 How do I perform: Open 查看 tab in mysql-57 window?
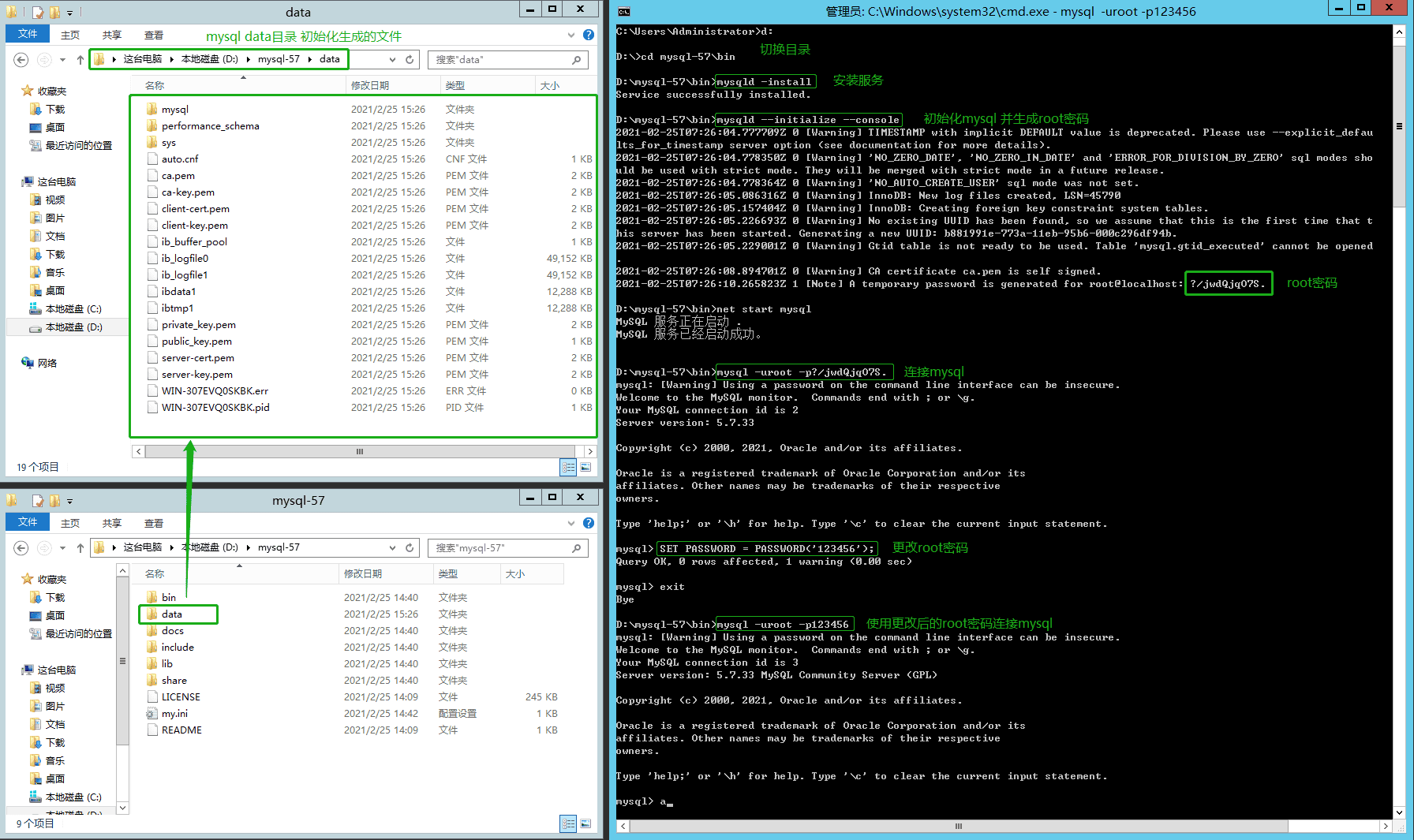(154, 523)
